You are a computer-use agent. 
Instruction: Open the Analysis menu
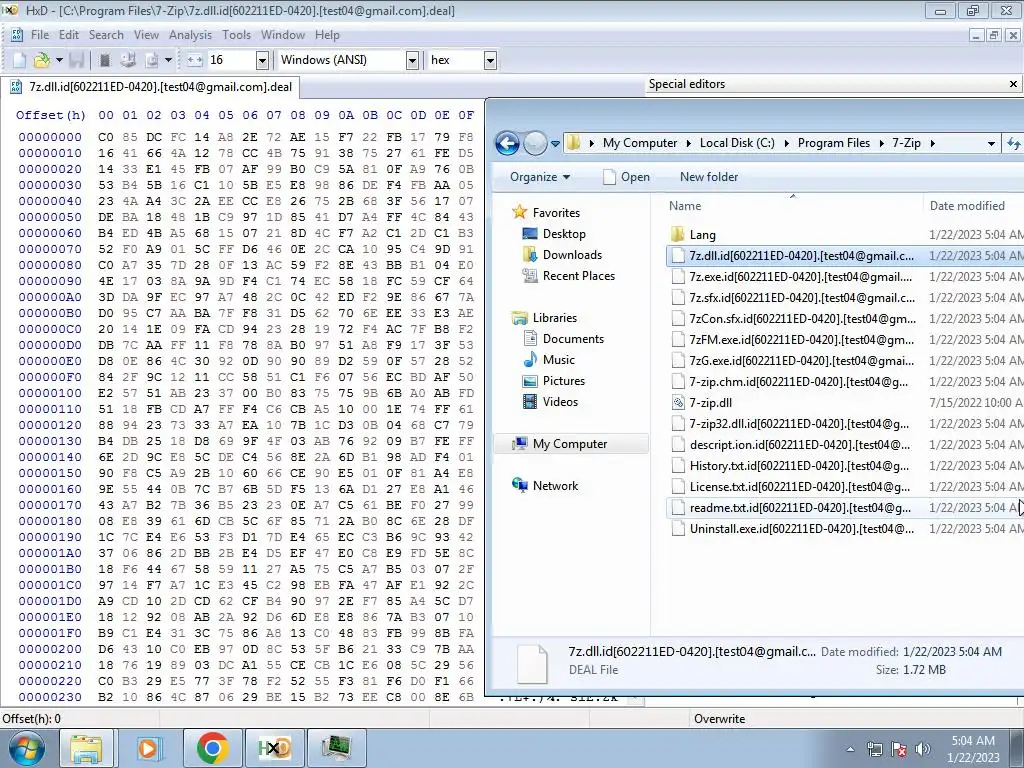tap(190, 35)
